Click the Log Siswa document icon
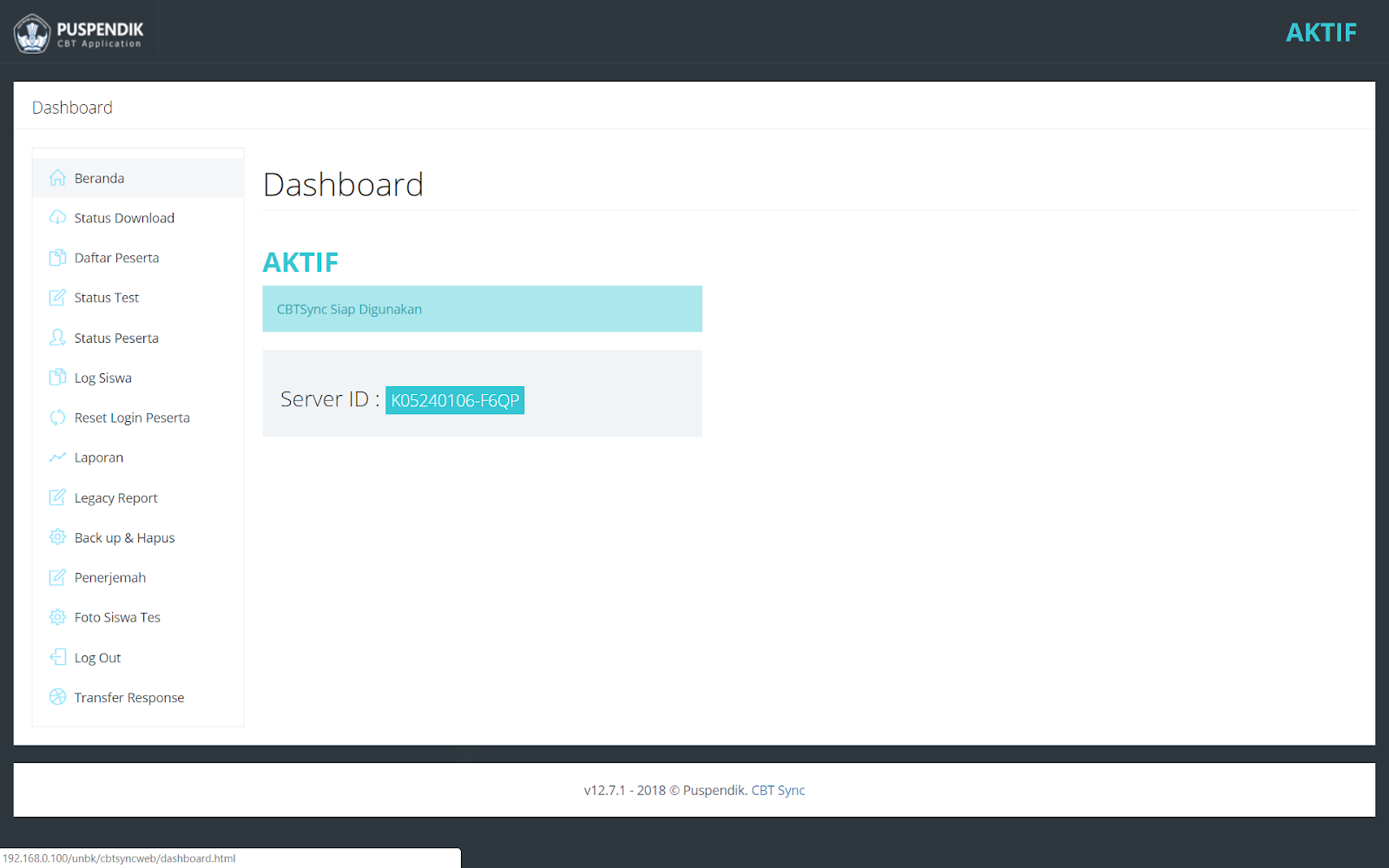Viewport: 1389px width, 868px height. [57, 378]
